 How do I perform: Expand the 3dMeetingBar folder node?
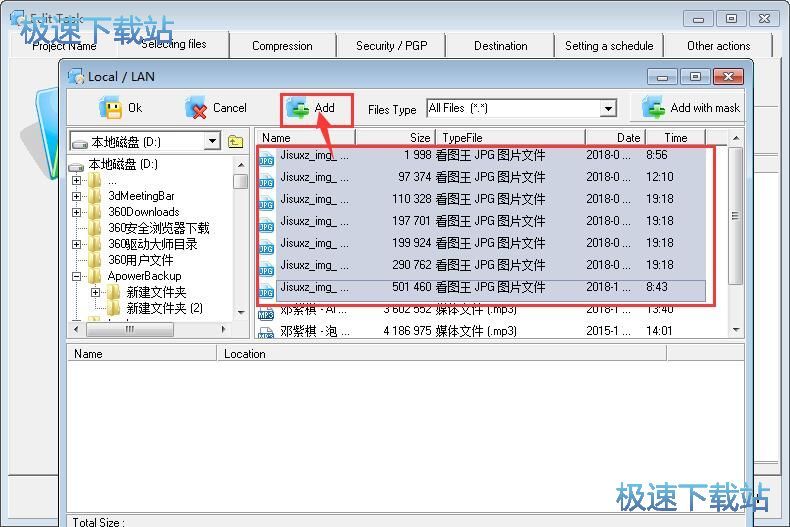click(77, 196)
